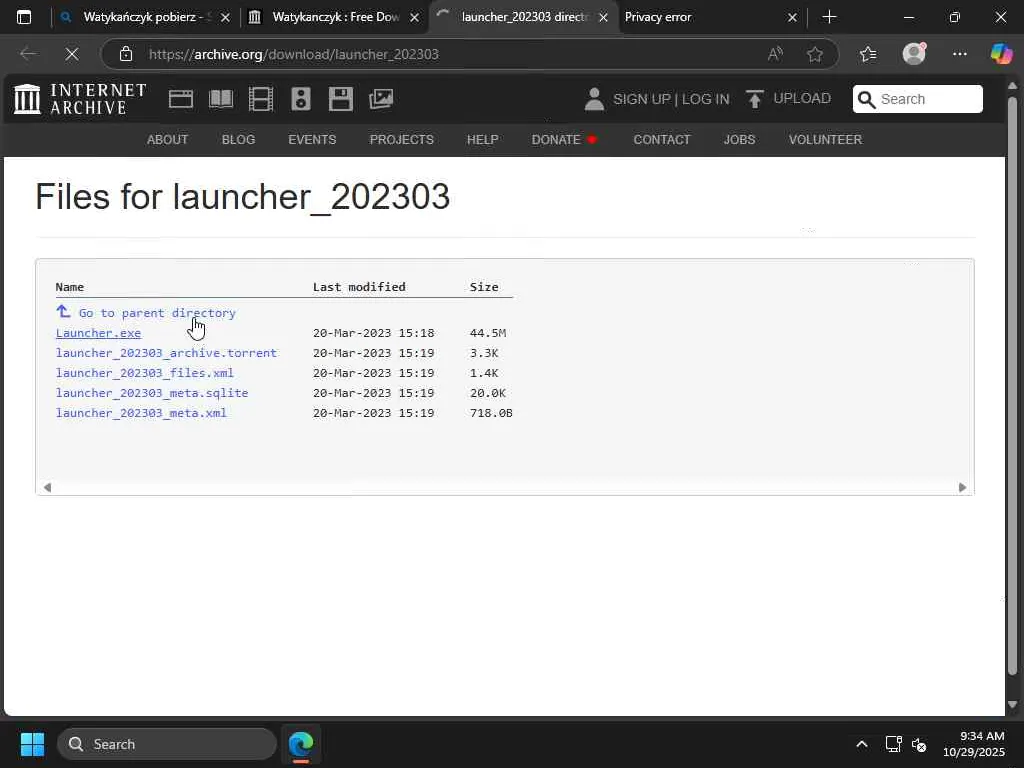Screen dimensions: 1024x768
Task: Open the ABOUT menu item
Action: (x=167, y=140)
